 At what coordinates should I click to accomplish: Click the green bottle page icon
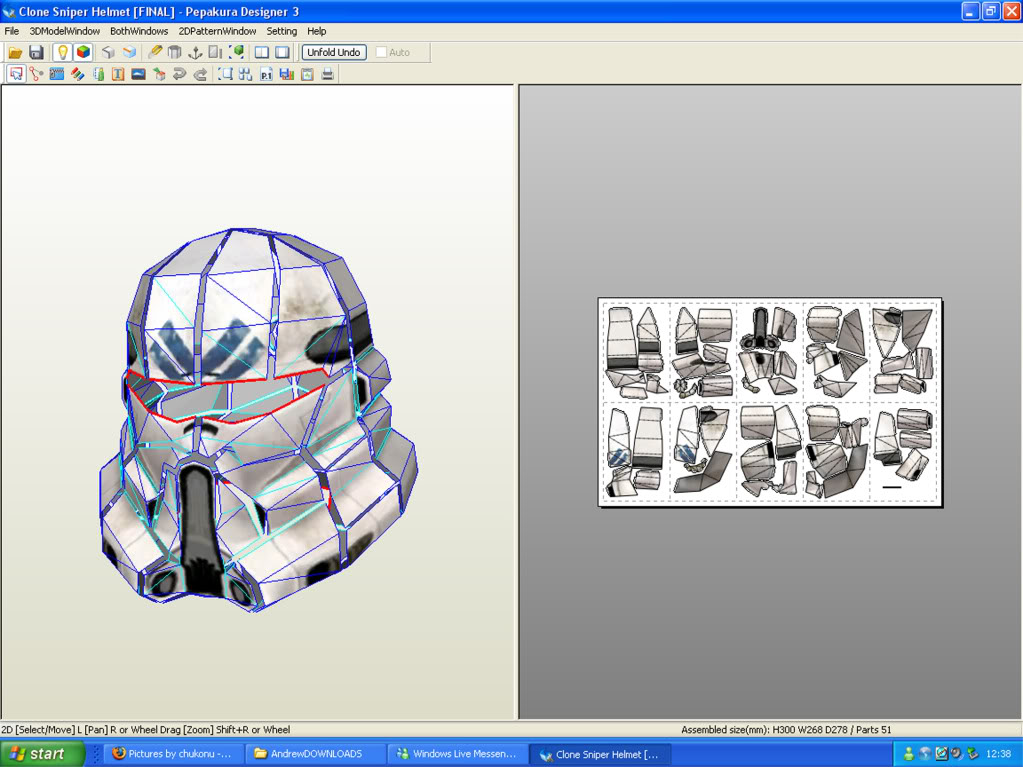(99, 74)
